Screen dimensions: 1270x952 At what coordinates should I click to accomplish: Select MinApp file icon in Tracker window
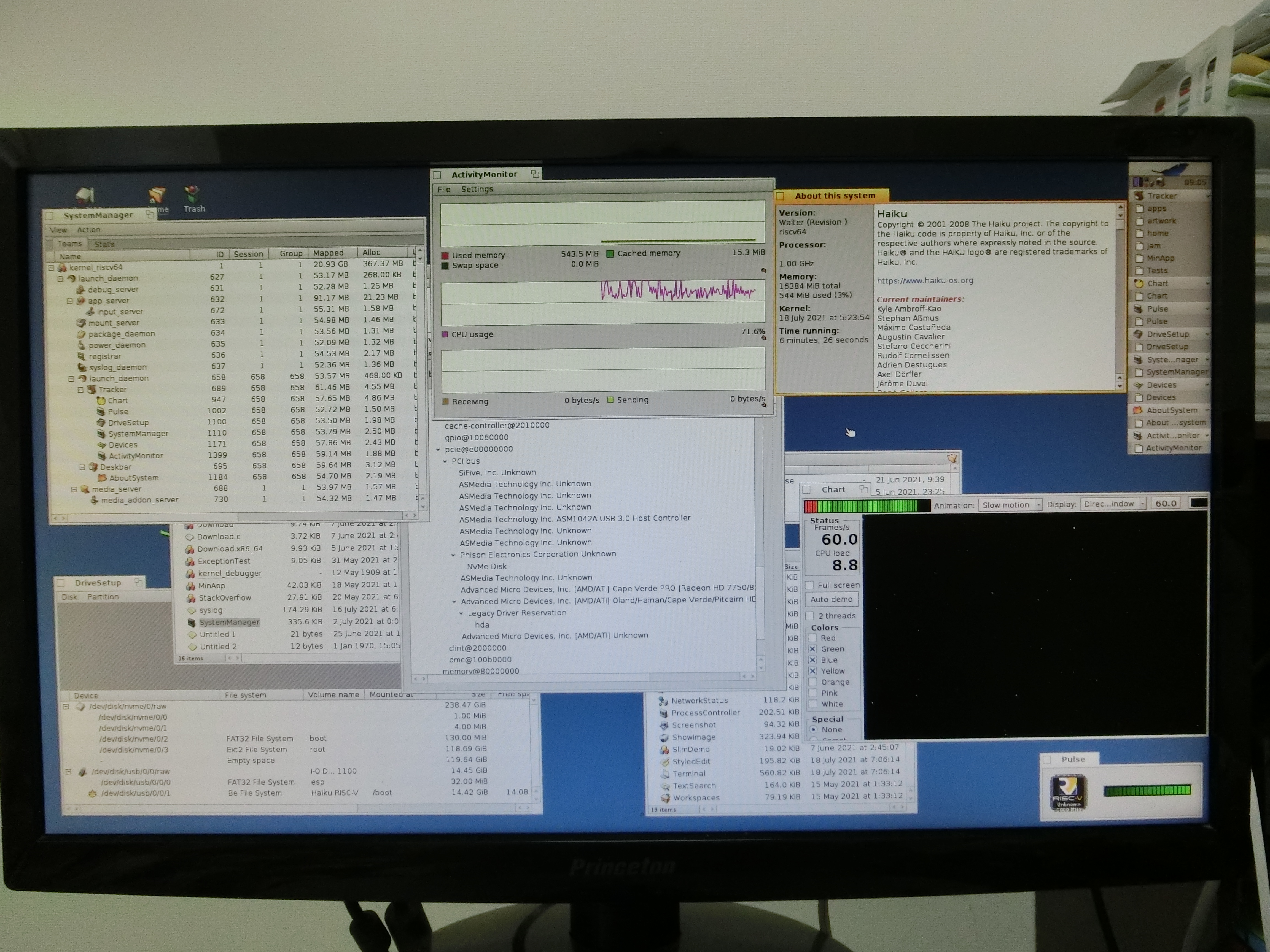(190, 586)
